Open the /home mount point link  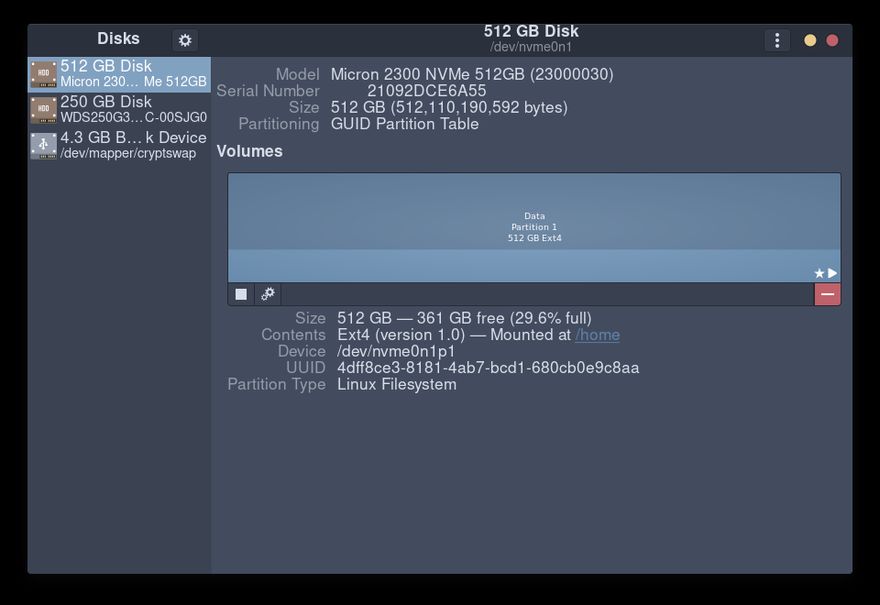[597, 335]
